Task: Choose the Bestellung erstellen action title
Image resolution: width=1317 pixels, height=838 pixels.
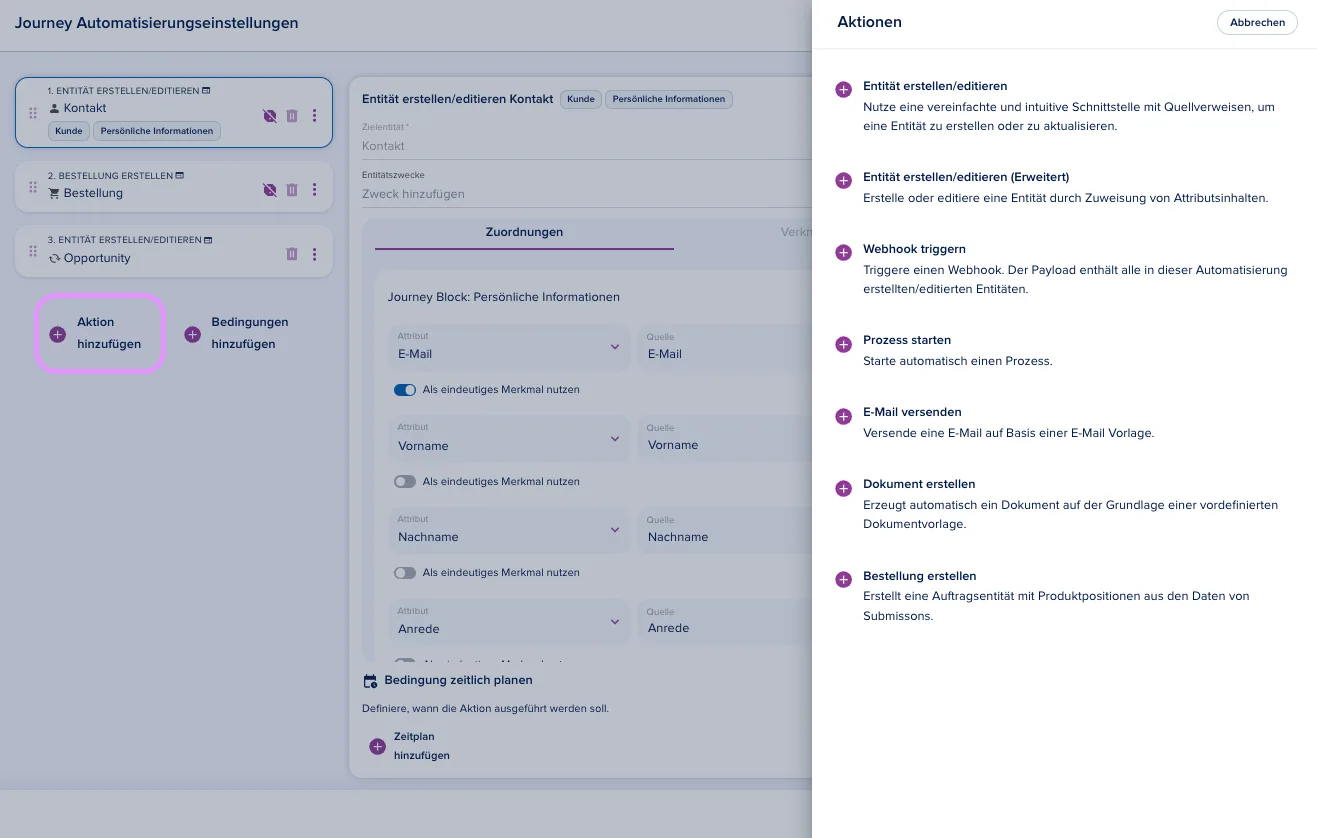Action: (919, 576)
